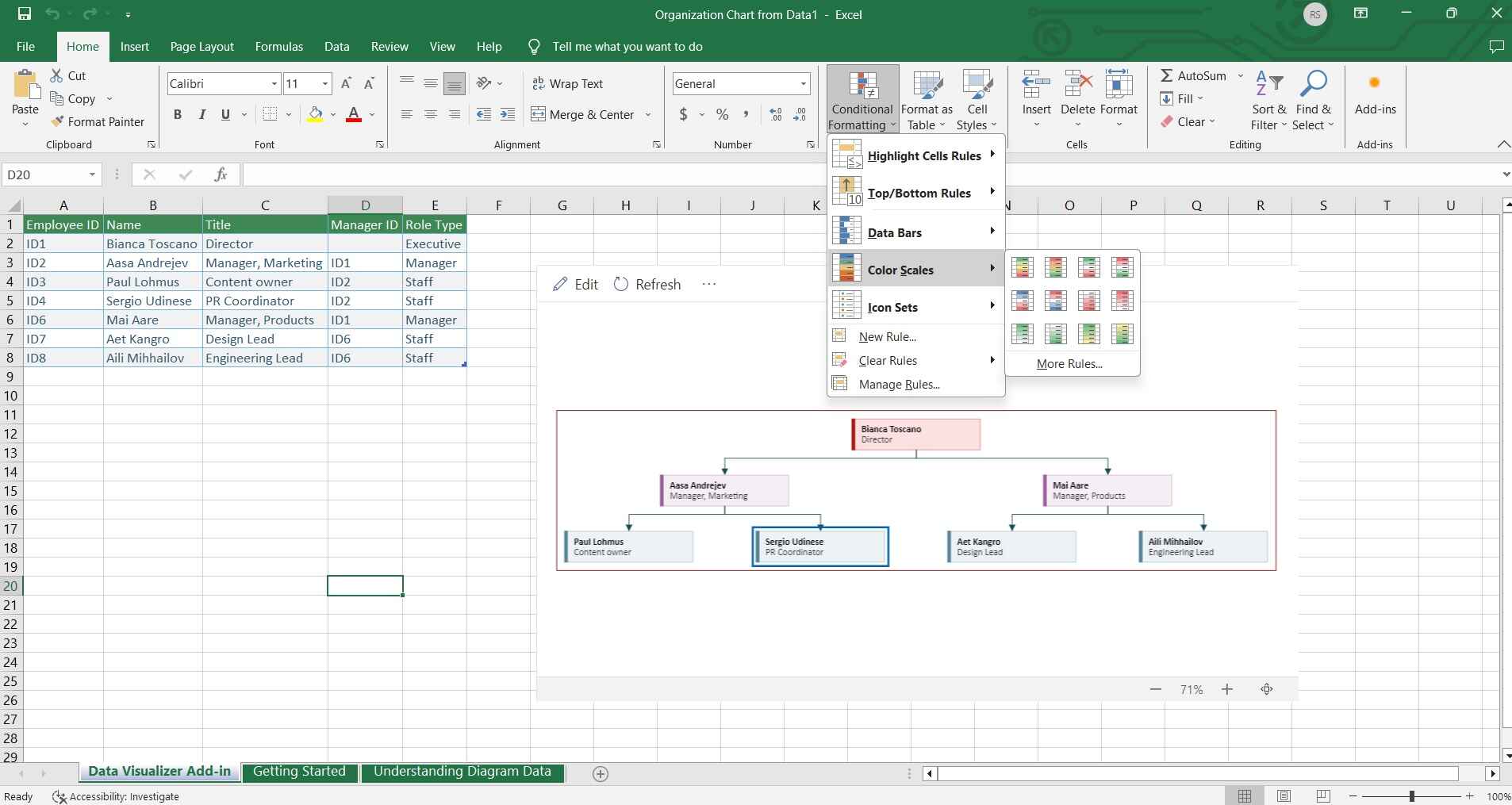Click Accessibility: Investigate in status bar
Image resolution: width=1512 pixels, height=805 pixels.
click(116, 796)
